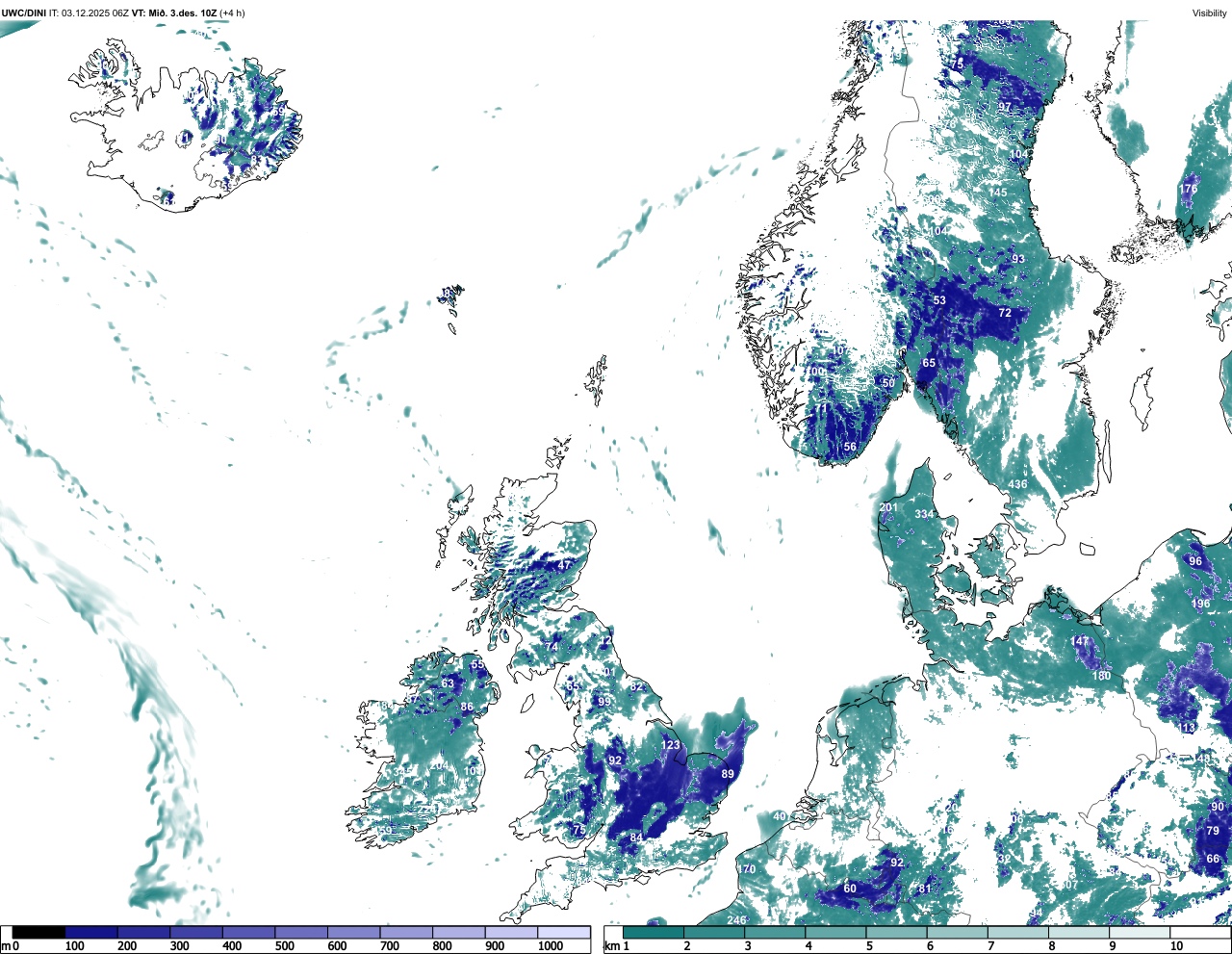The width and height of the screenshot is (1232, 954).
Task: Click the 500 label on the meter scale
Action: (x=284, y=946)
